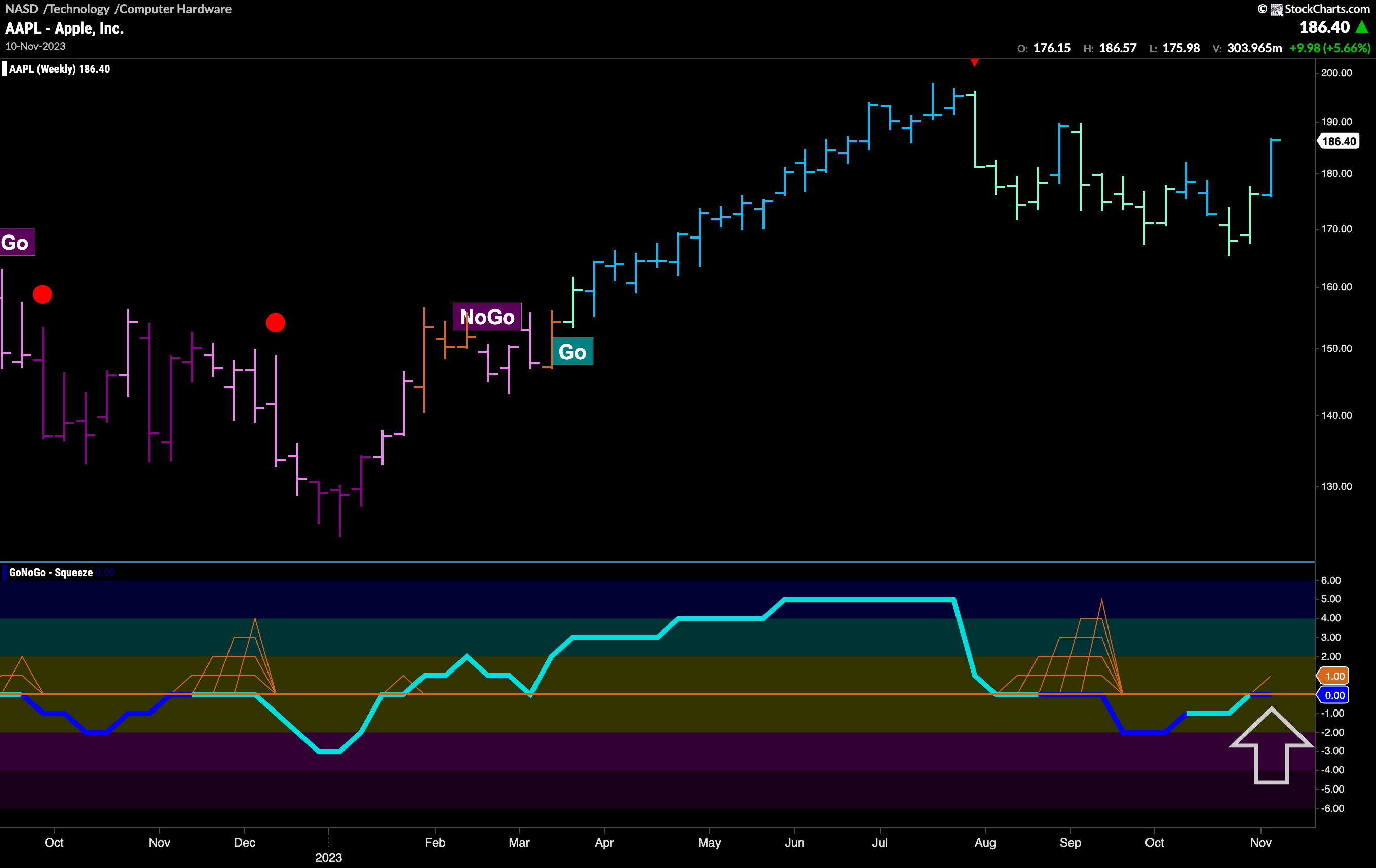Click the white legend marker beside AAPL (Weekly)
This screenshot has height=868, width=1376.
(x=5, y=69)
